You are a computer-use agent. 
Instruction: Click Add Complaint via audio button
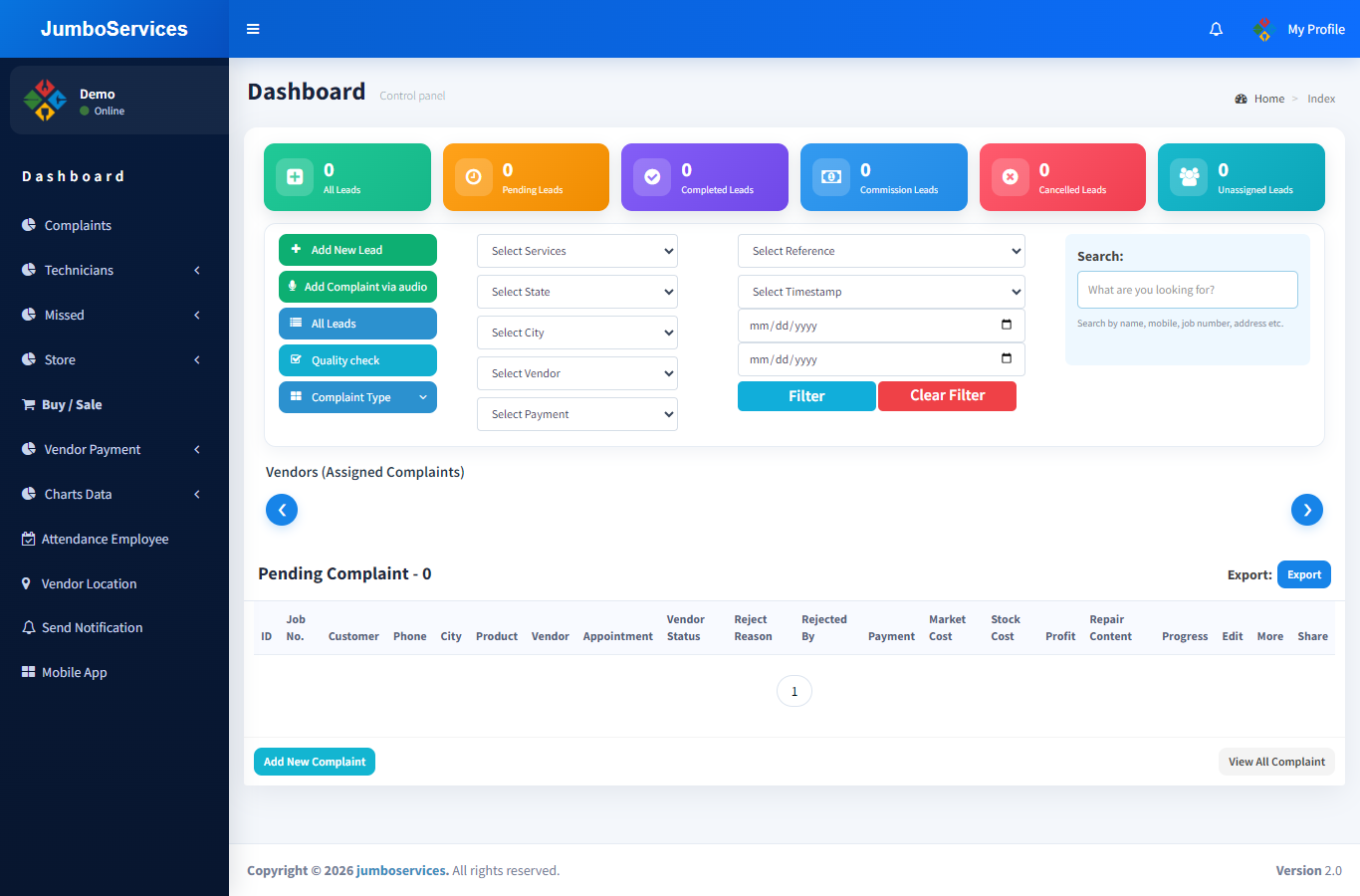(357, 287)
